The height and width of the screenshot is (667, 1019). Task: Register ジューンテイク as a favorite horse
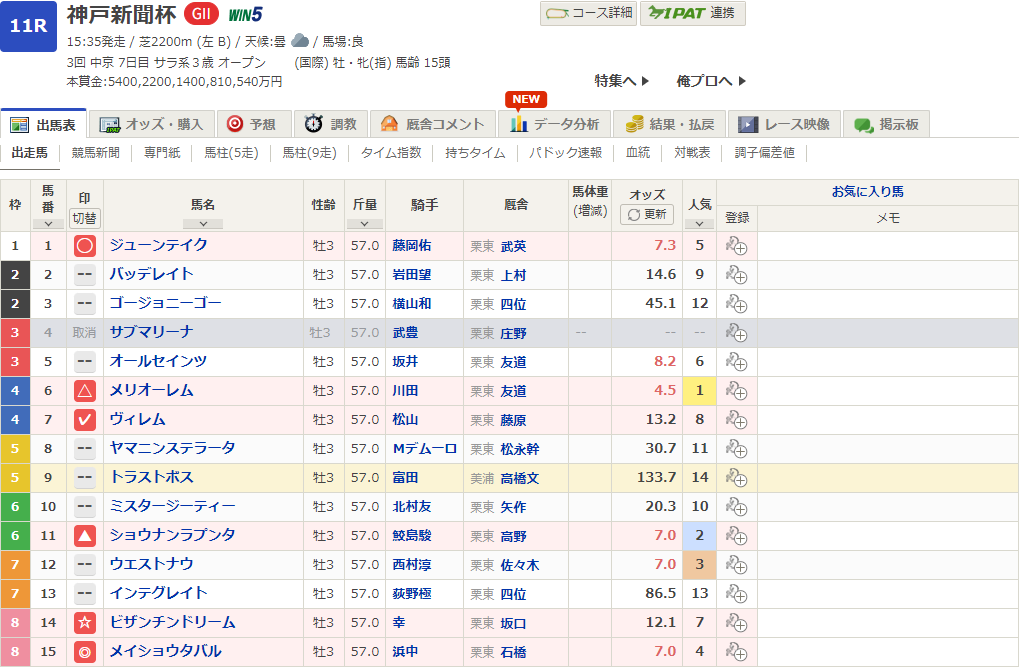point(737,245)
